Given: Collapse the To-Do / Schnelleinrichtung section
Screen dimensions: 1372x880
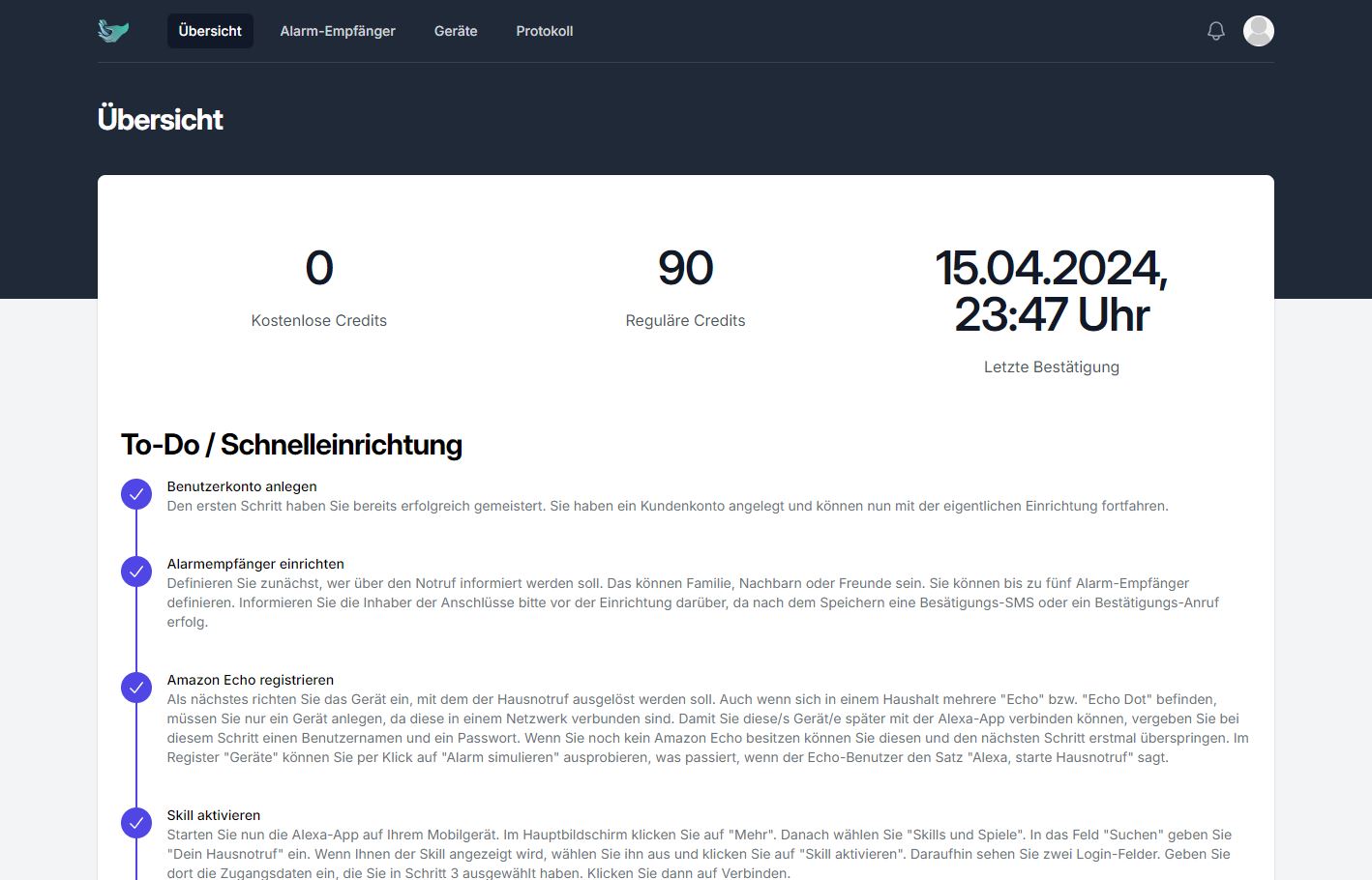Looking at the screenshot, I should coord(291,445).
